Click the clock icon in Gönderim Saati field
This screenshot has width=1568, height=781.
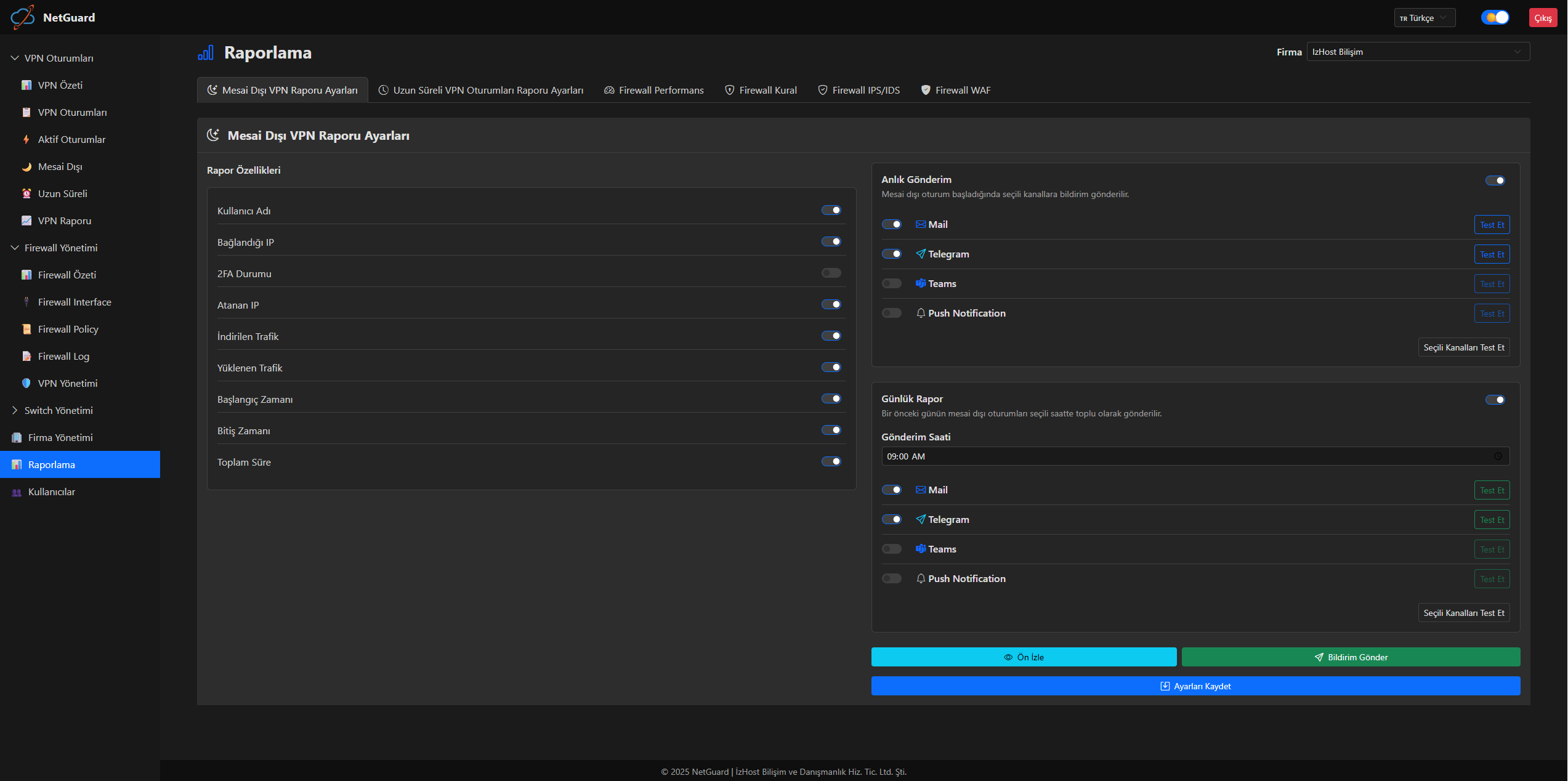click(x=1497, y=456)
